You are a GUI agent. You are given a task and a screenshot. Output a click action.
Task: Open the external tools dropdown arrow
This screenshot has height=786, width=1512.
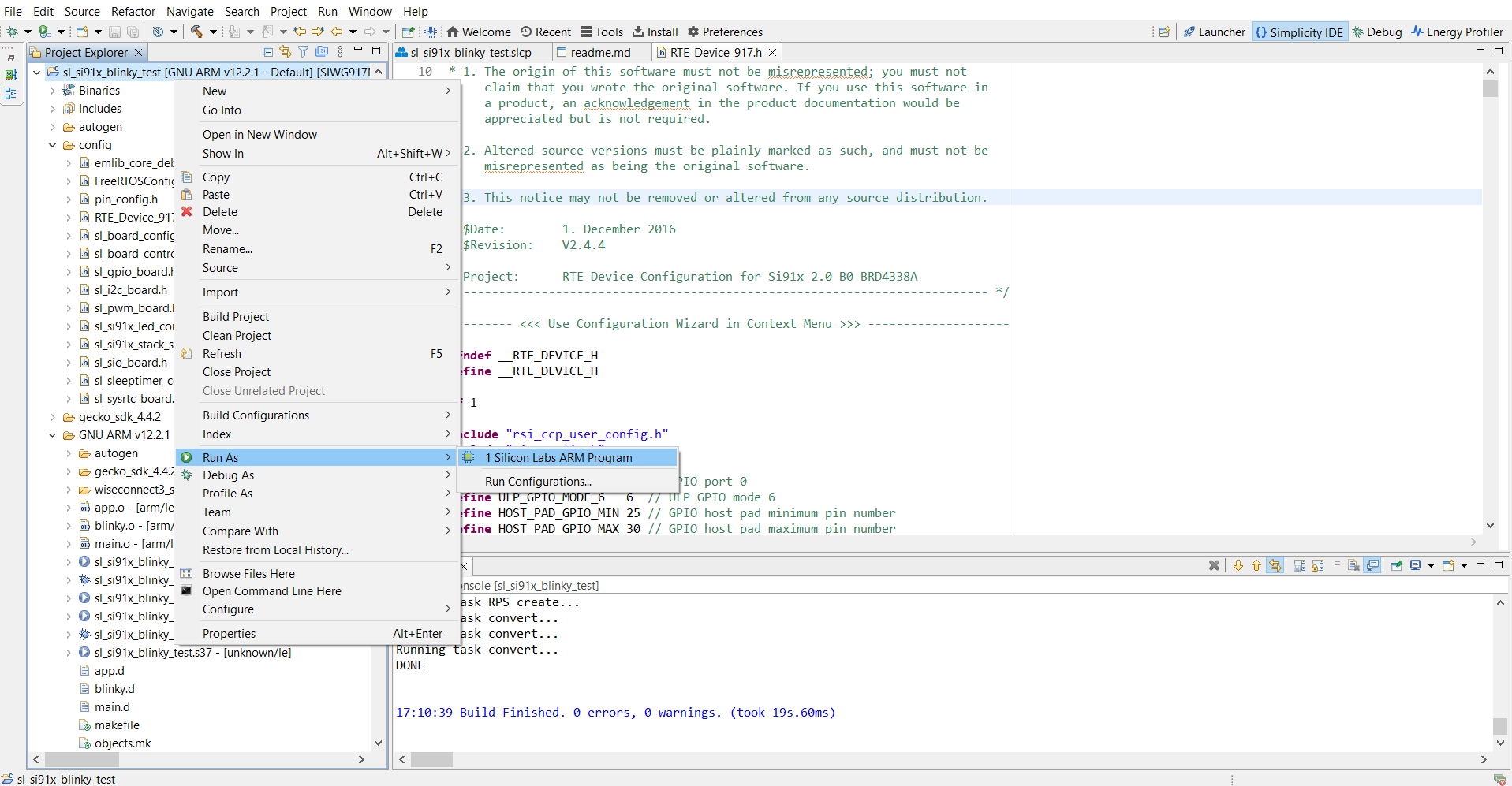click(x=174, y=32)
